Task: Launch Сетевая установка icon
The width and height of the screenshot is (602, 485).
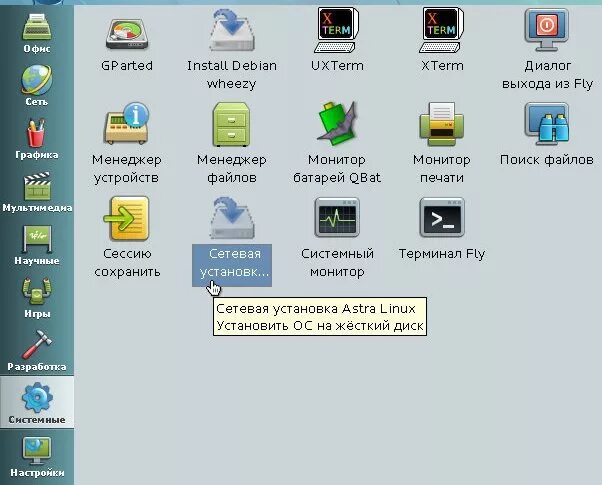Action: 232,240
